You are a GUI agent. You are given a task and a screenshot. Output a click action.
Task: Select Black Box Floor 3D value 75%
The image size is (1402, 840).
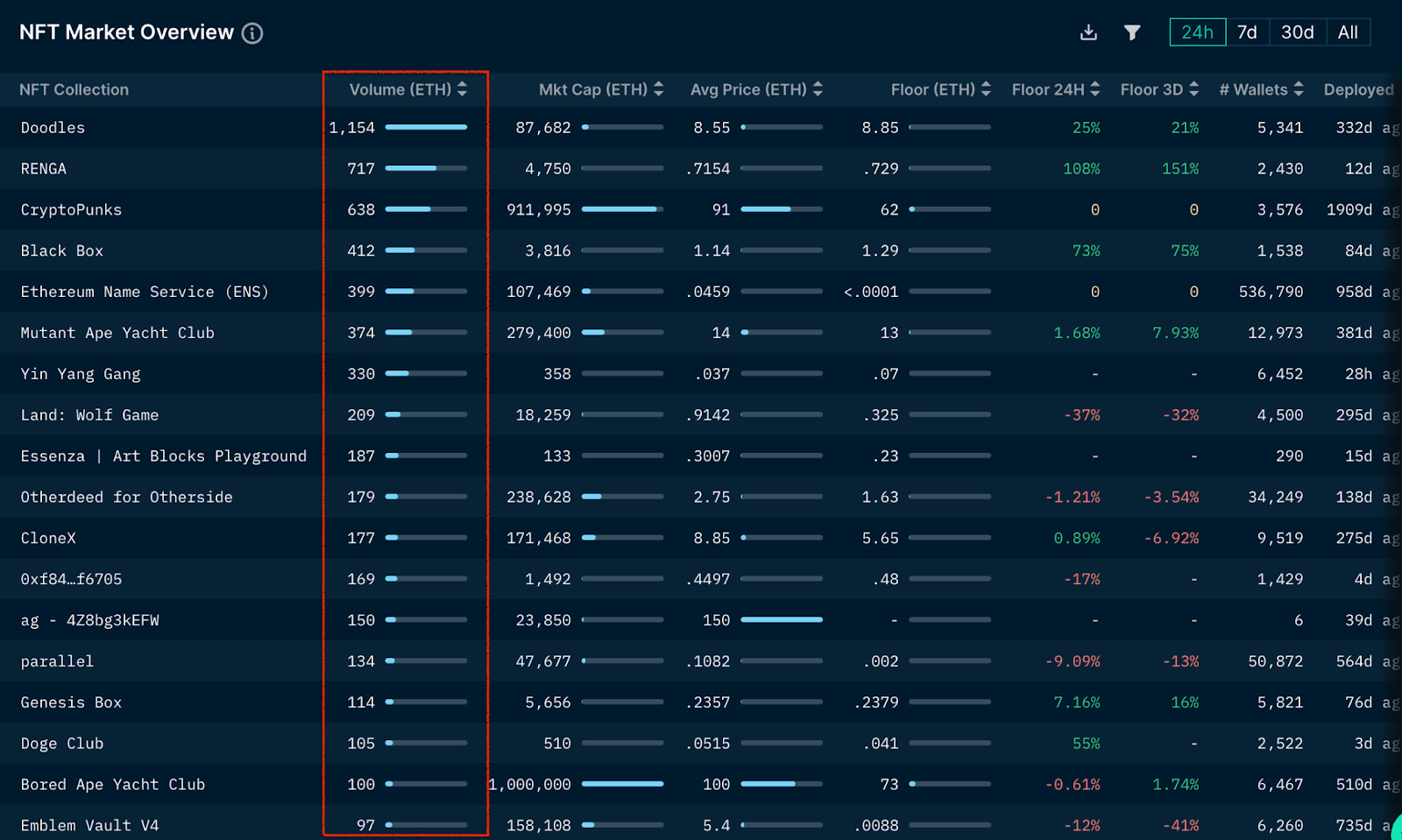pos(1185,251)
